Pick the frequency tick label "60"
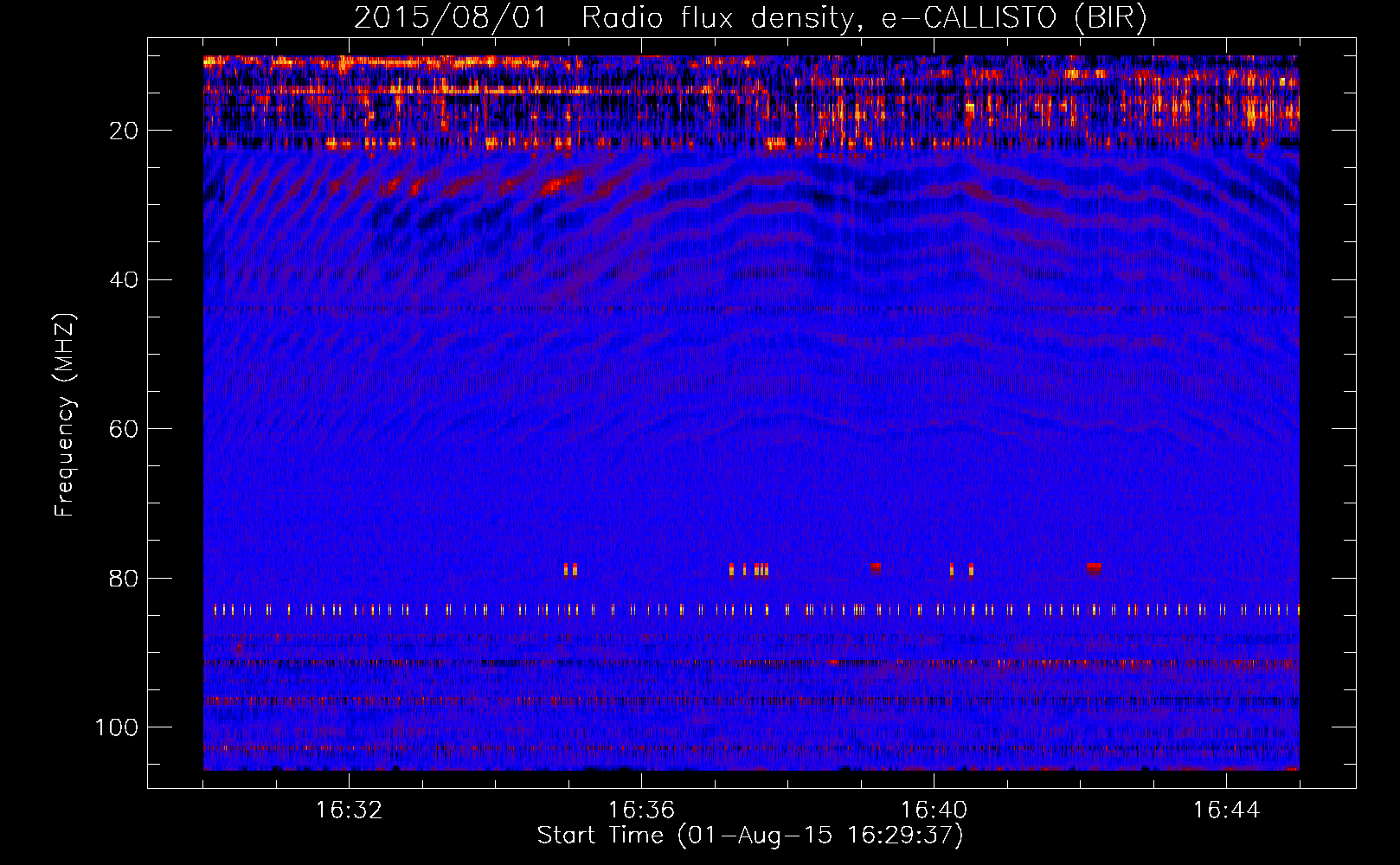Screen dimensions: 1400x865 (x=124, y=429)
